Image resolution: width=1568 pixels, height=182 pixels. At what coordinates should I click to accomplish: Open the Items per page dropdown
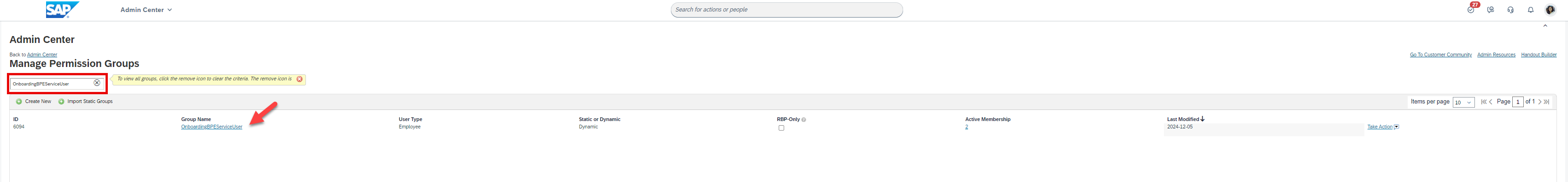coord(1463,102)
